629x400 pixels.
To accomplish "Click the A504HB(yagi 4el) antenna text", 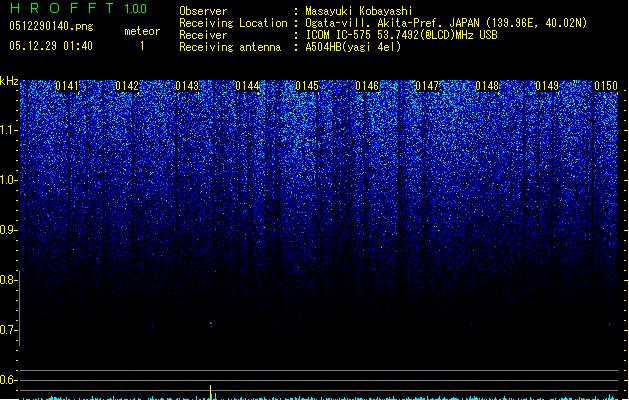I will (x=353, y=47).
